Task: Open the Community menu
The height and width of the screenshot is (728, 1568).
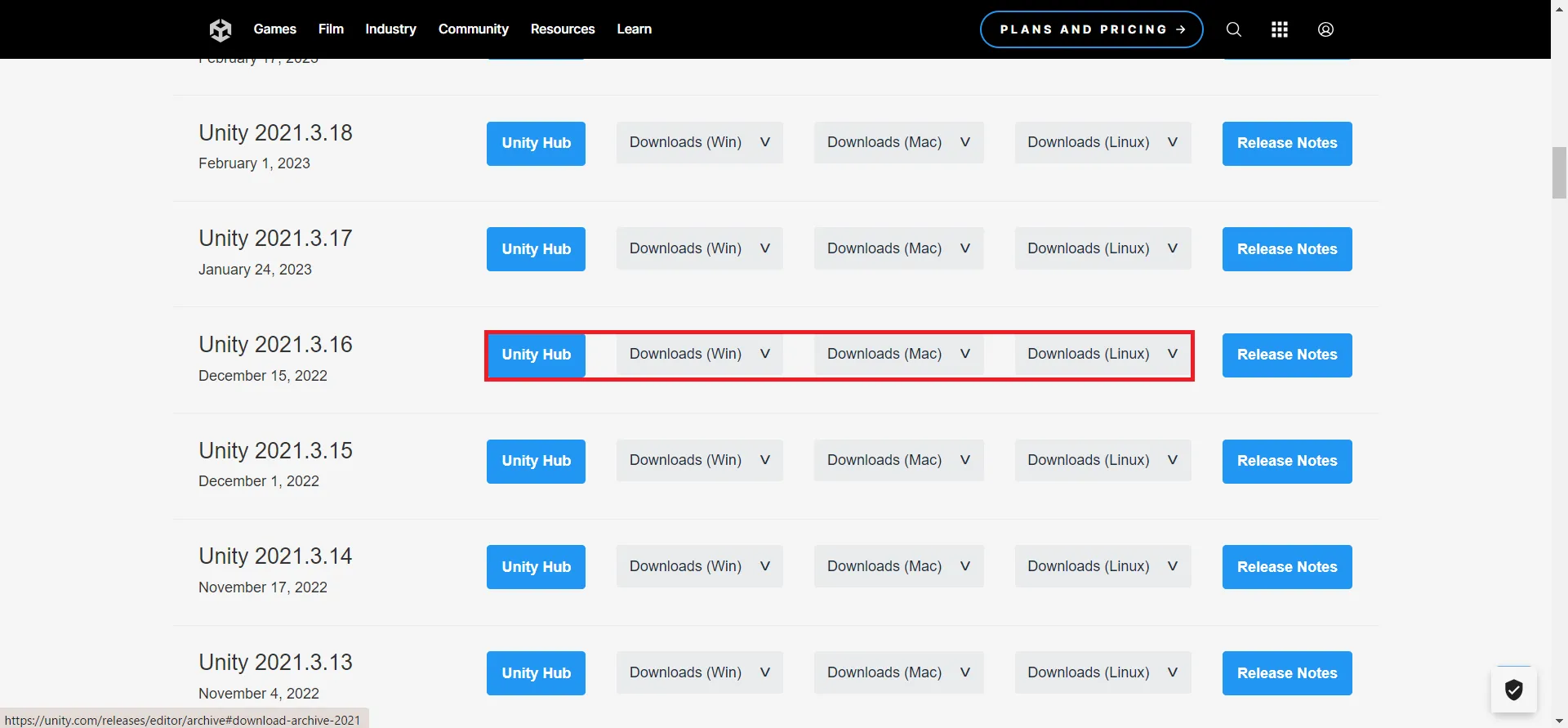Action: click(x=473, y=29)
